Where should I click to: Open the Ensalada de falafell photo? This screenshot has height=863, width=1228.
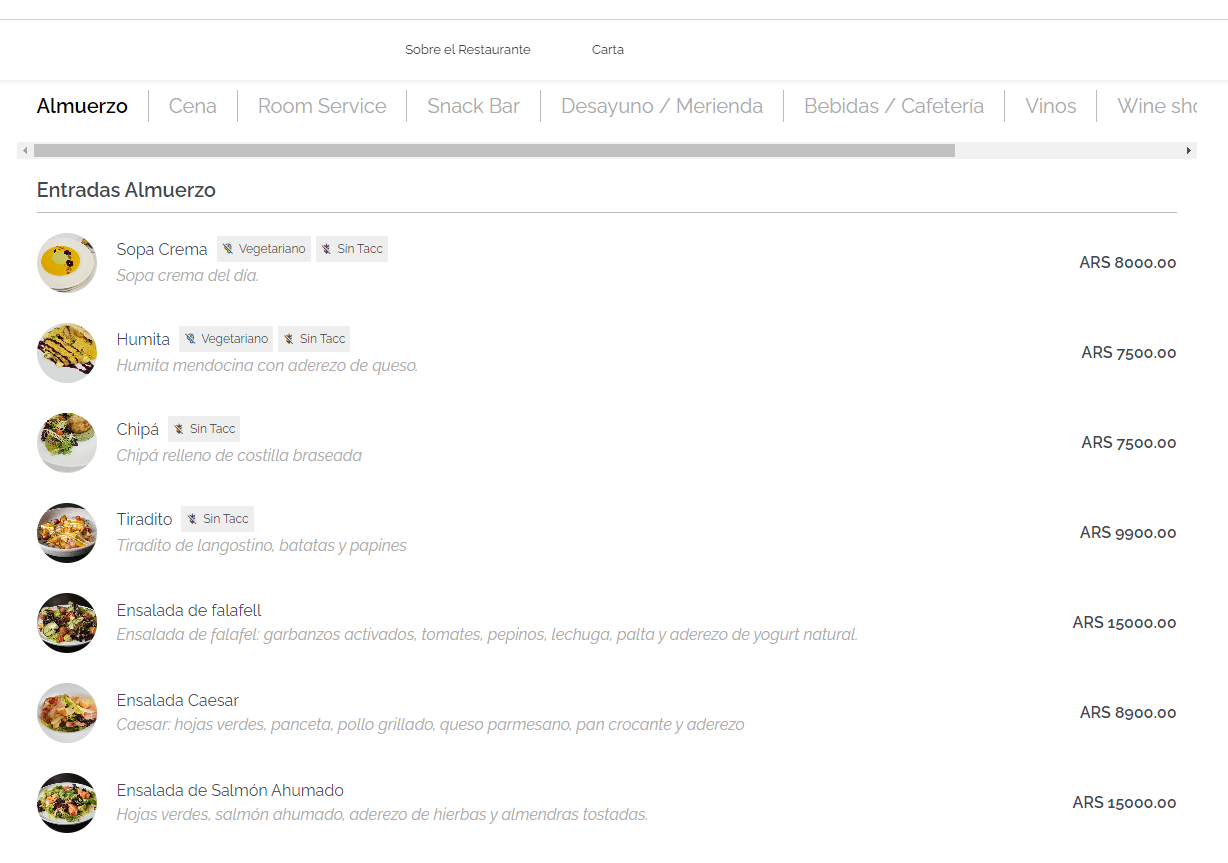pyautogui.click(x=67, y=623)
